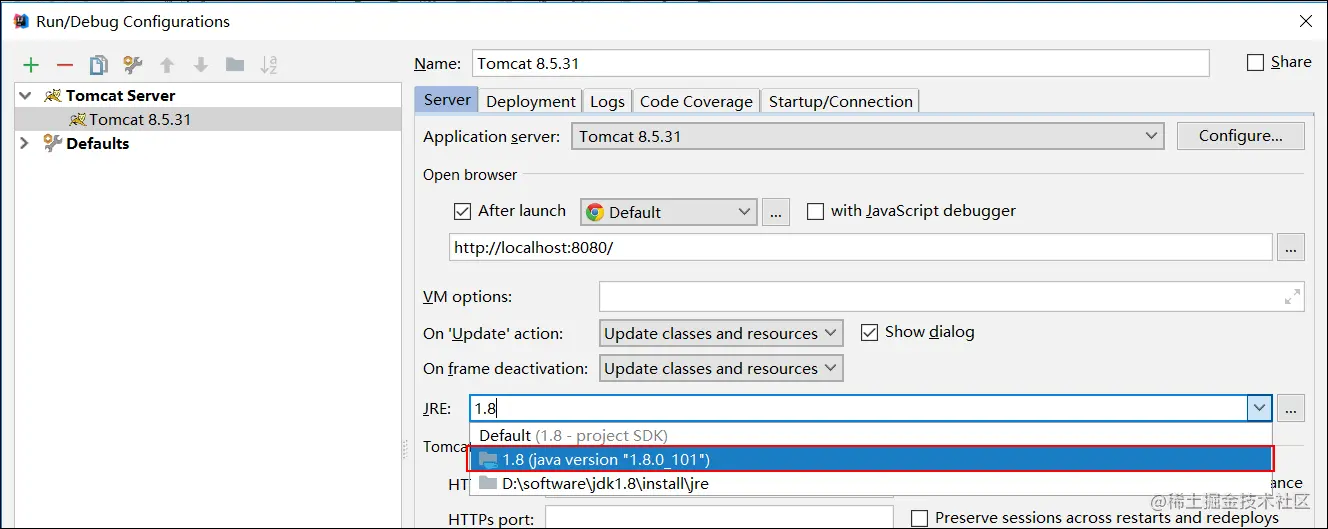Toggle Preserve sessions across restarts checkbox
The image size is (1328, 529).
tap(920, 518)
